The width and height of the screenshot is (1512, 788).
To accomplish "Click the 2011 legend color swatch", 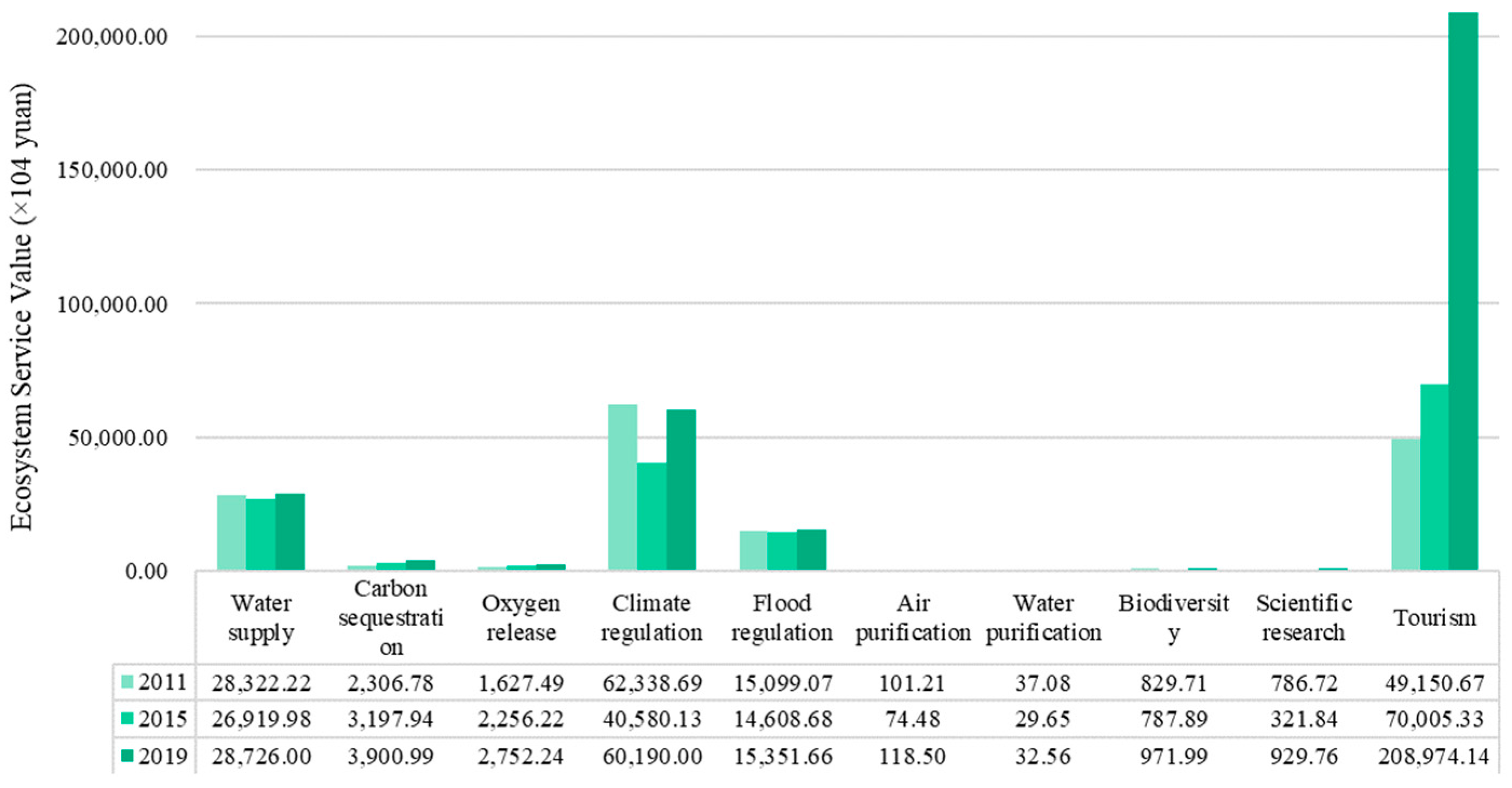I will pos(127,682).
